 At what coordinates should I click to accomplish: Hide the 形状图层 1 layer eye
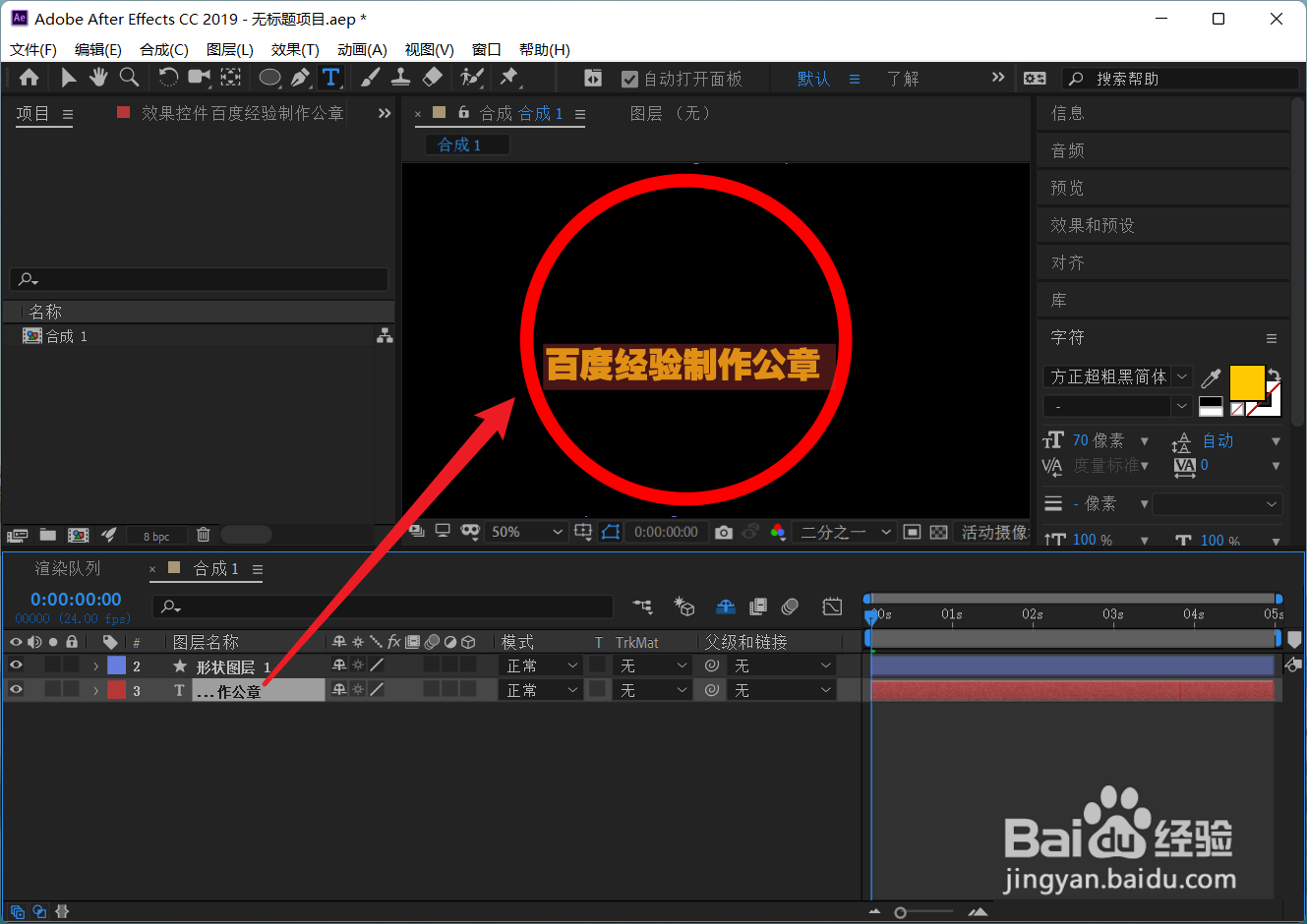pyautogui.click(x=16, y=665)
